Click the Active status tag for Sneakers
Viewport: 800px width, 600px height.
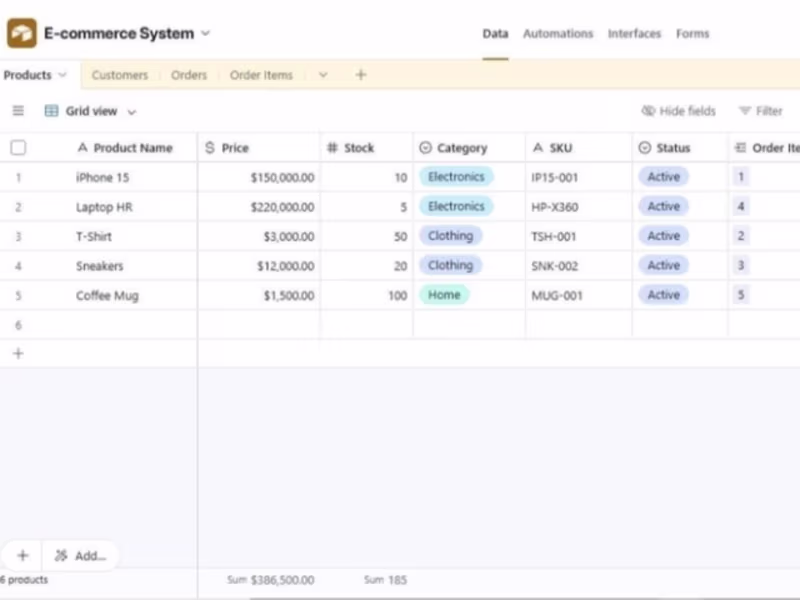coord(663,265)
